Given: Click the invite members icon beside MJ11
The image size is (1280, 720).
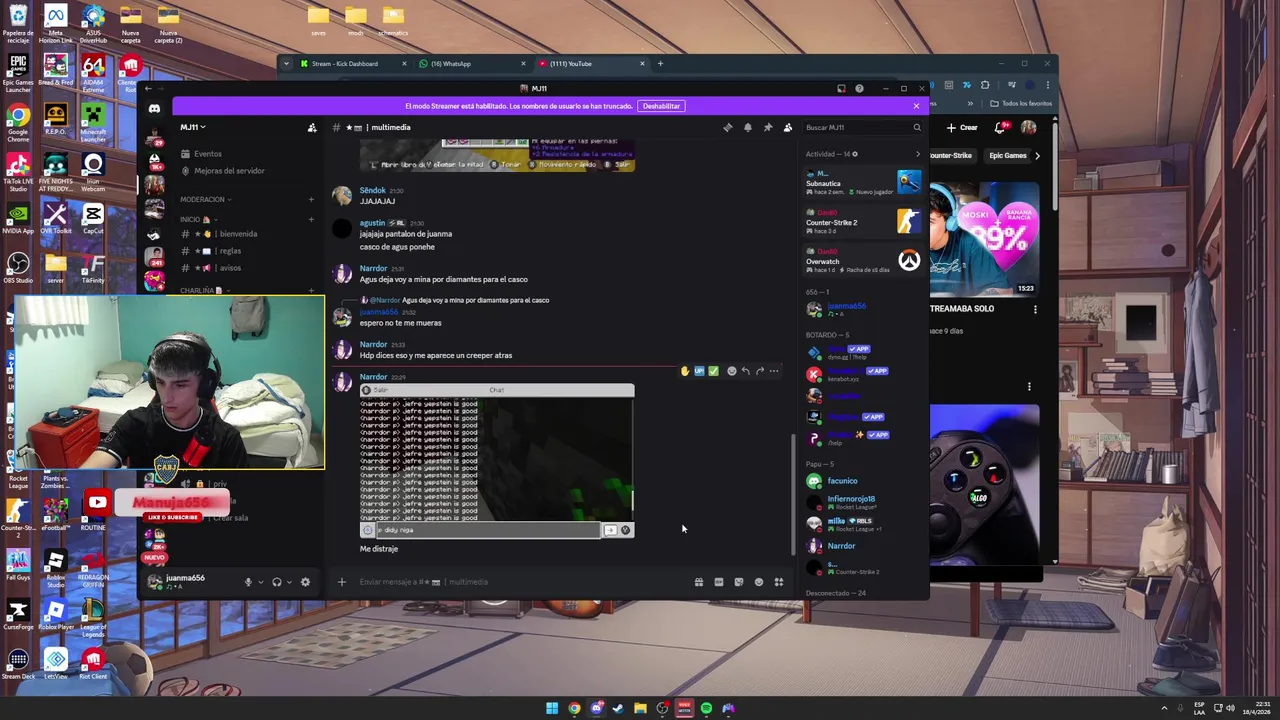Looking at the screenshot, I should [312, 128].
